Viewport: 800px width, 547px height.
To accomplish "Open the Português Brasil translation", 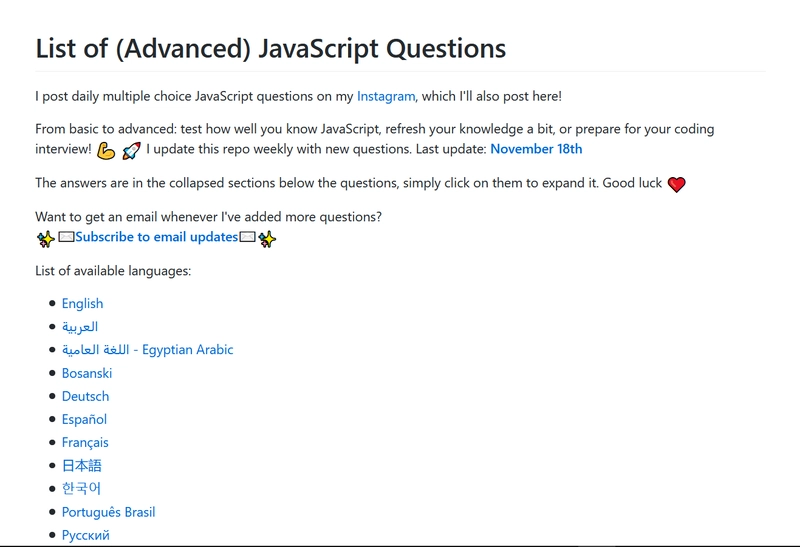I will point(108,512).
